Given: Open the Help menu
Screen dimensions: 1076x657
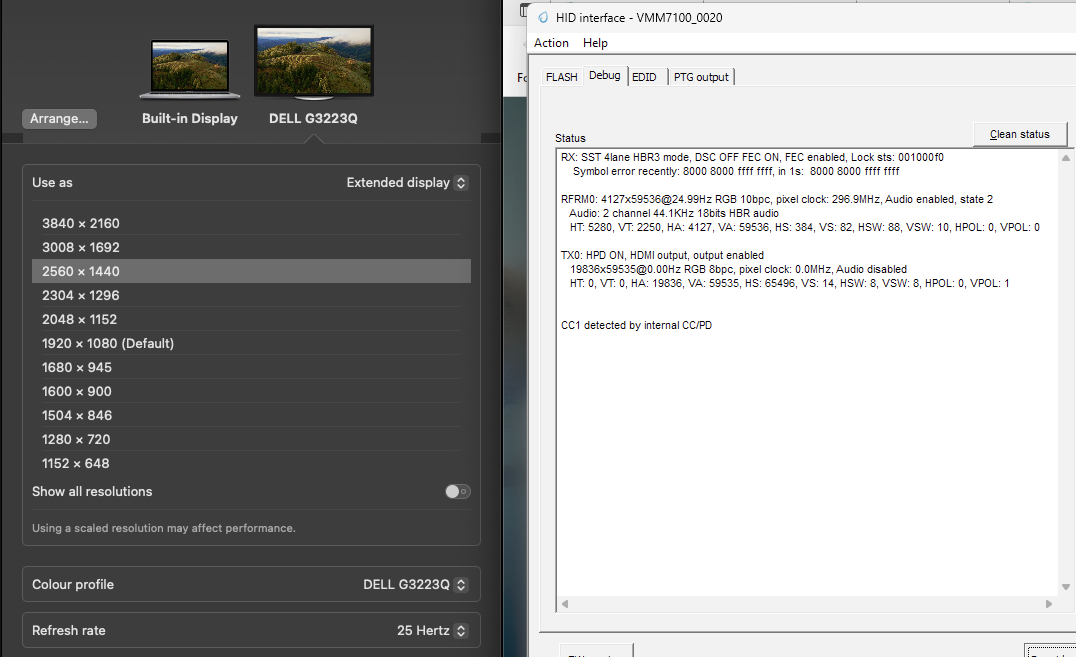Looking at the screenshot, I should pos(595,43).
